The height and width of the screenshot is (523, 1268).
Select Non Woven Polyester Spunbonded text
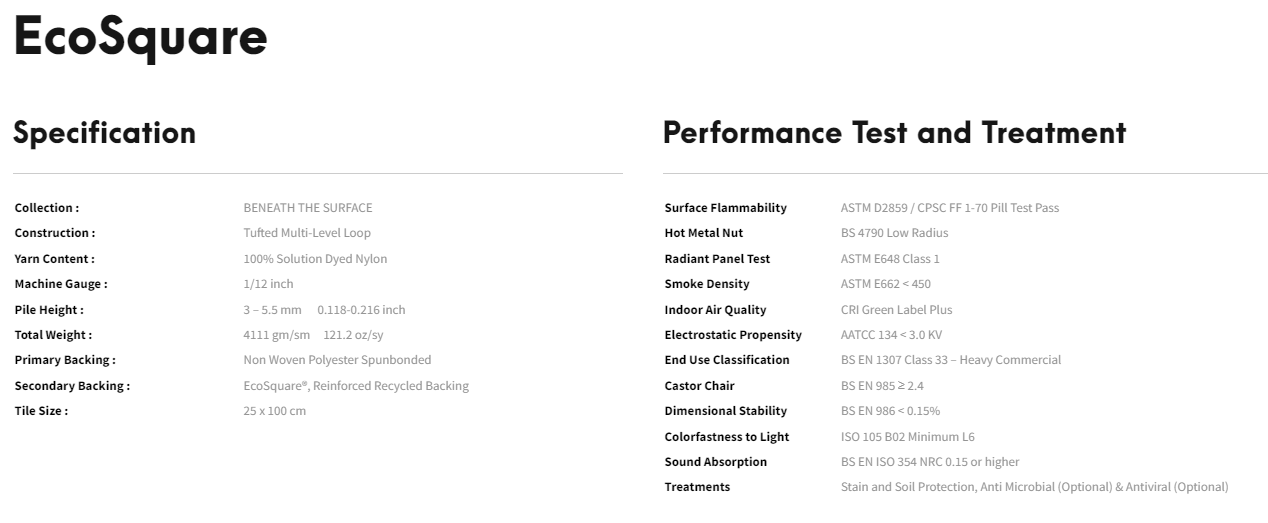tap(337, 360)
